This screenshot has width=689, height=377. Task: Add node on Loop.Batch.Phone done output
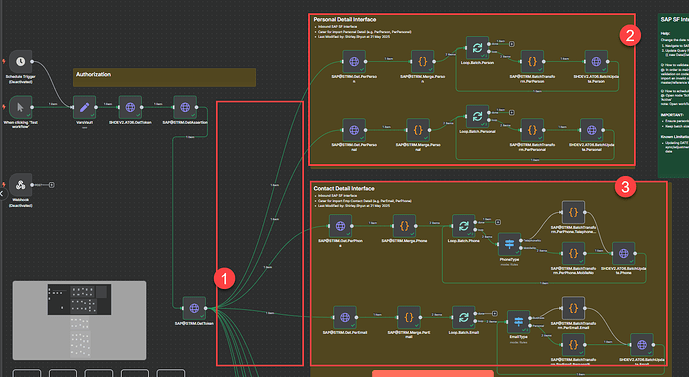pyautogui.click(x=498, y=222)
